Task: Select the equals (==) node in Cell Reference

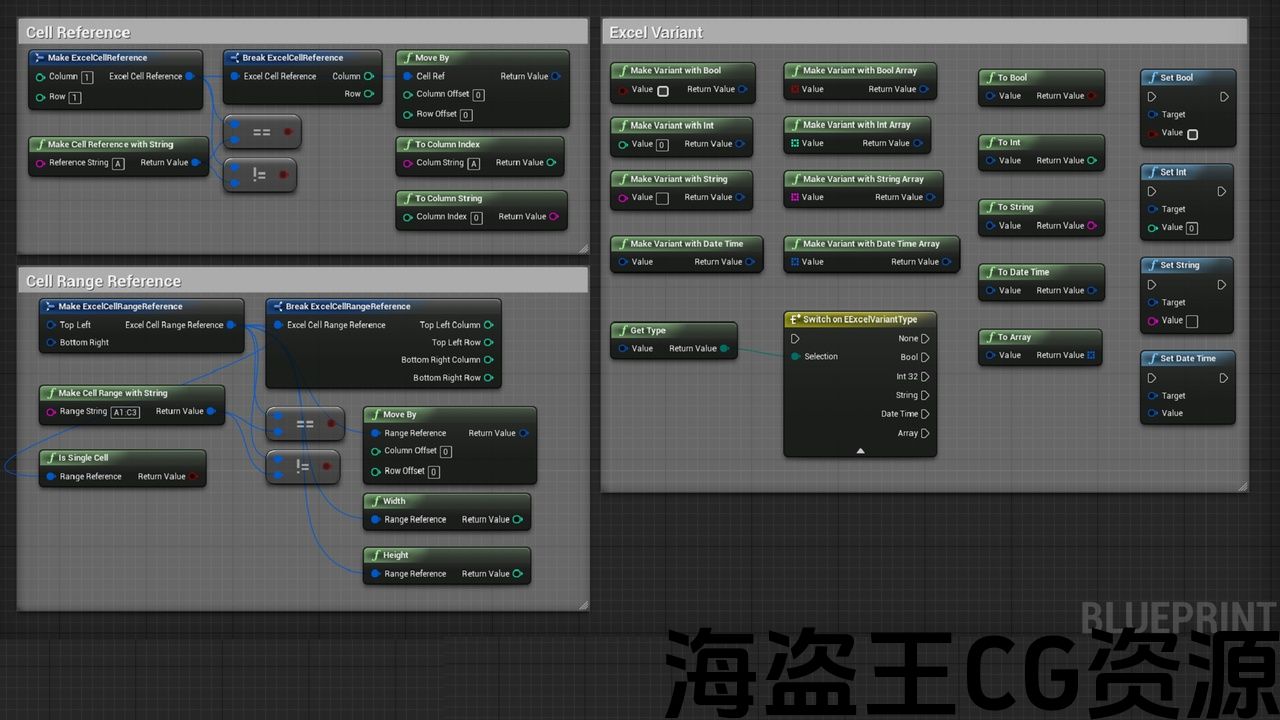Action: click(x=262, y=131)
